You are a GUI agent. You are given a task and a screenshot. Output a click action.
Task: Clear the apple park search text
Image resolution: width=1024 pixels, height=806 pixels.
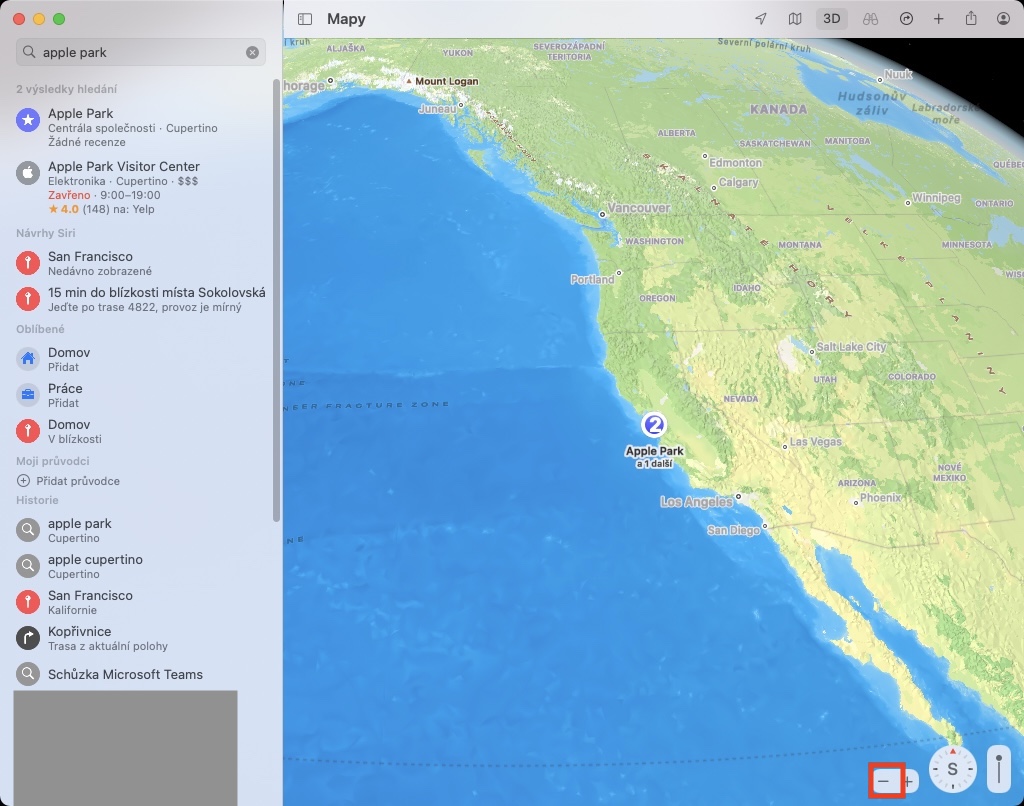pos(252,52)
